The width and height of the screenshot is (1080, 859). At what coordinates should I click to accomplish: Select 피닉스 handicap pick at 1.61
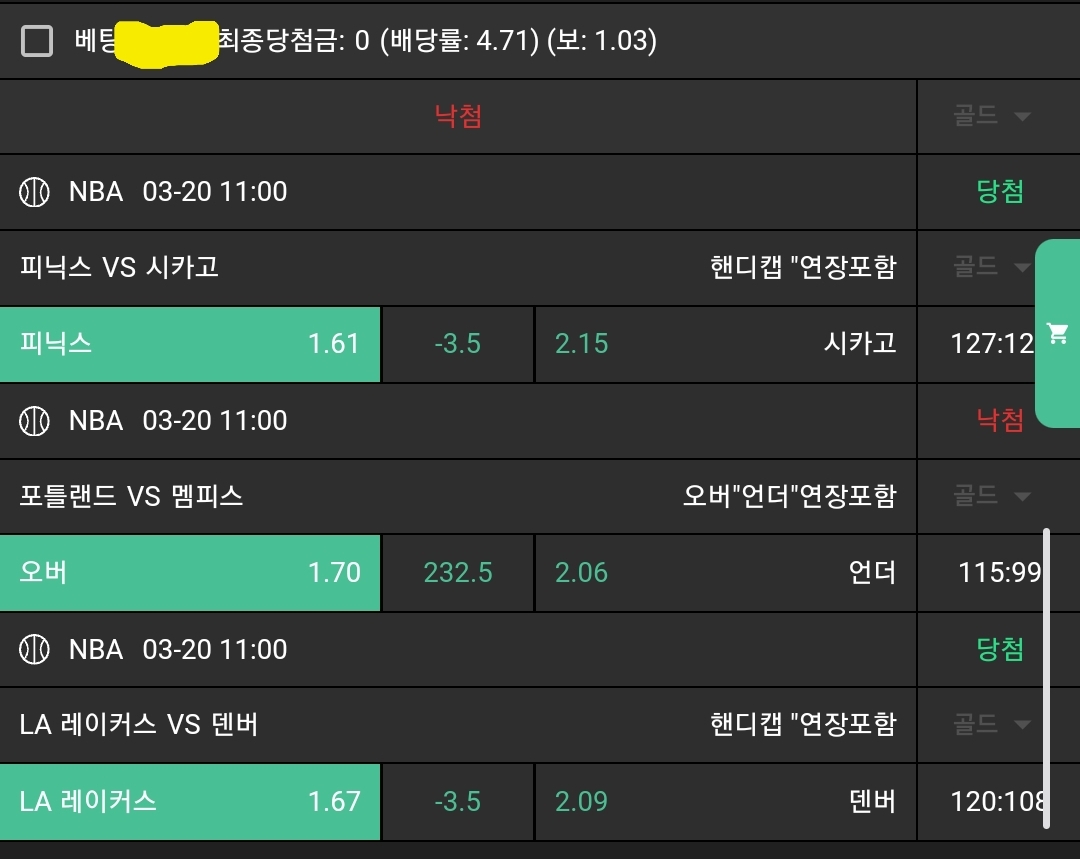pos(190,344)
